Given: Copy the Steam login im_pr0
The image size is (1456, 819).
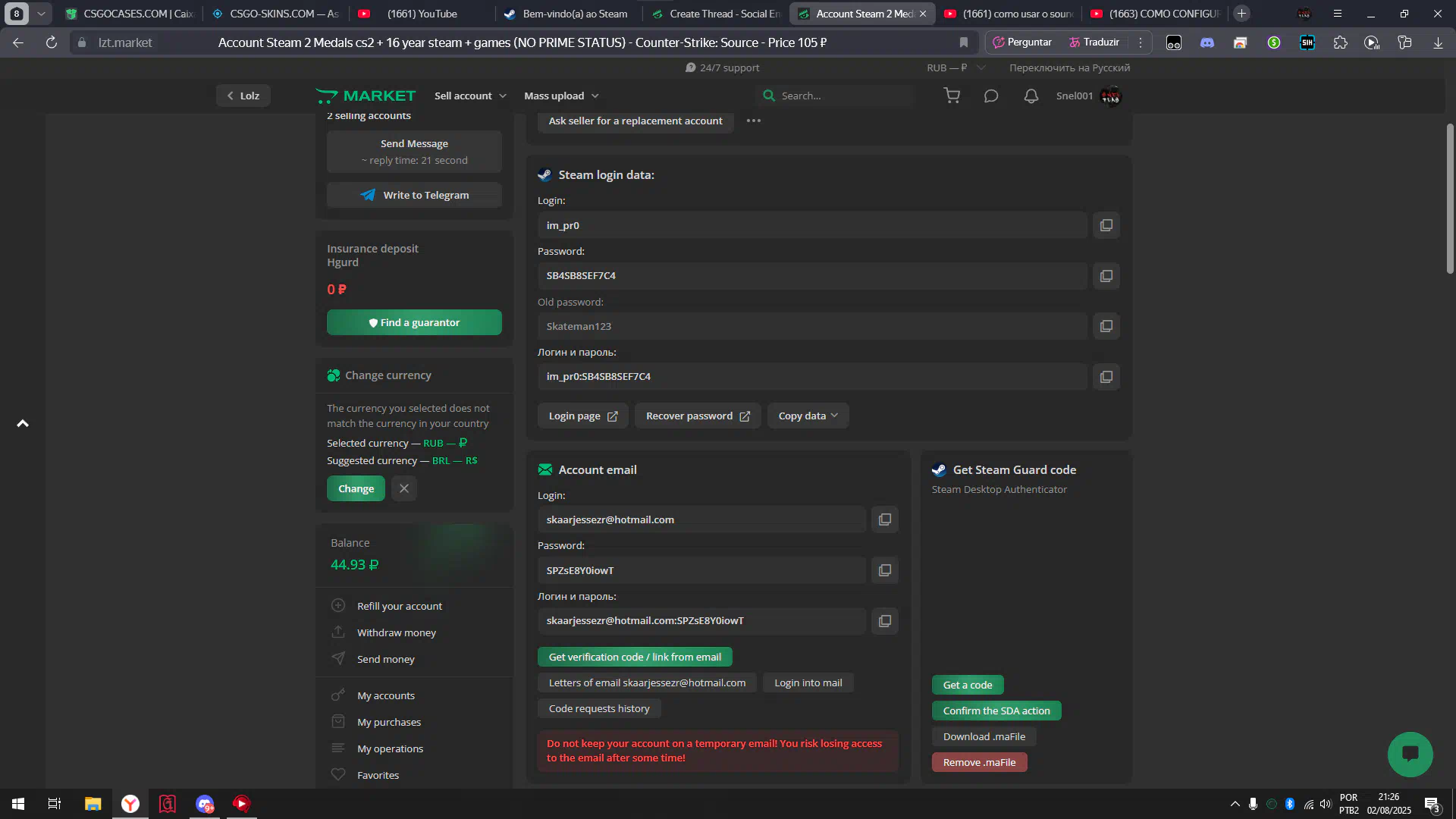Looking at the screenshot, I should tap(1106, 225).
